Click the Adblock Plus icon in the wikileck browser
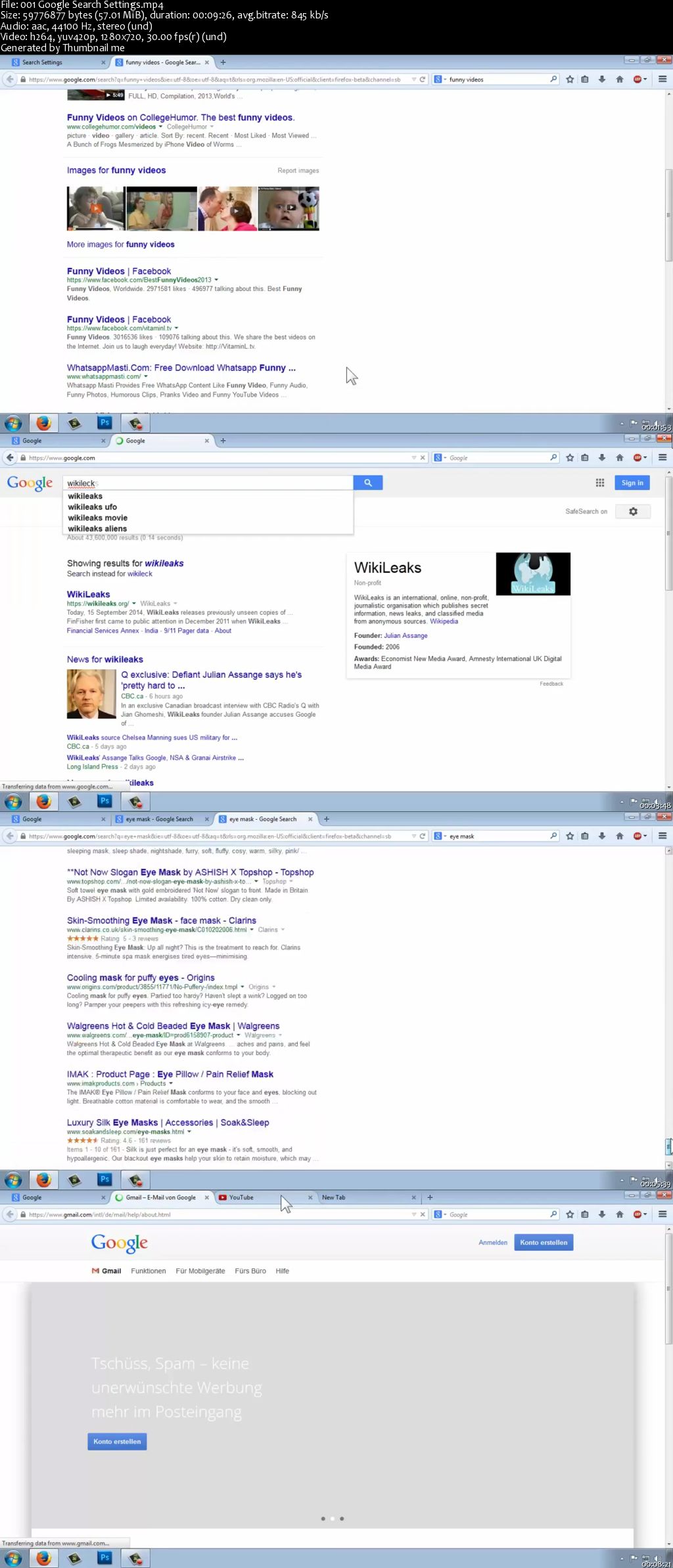This screenshot has width=673, height=1568. (638, 458)
